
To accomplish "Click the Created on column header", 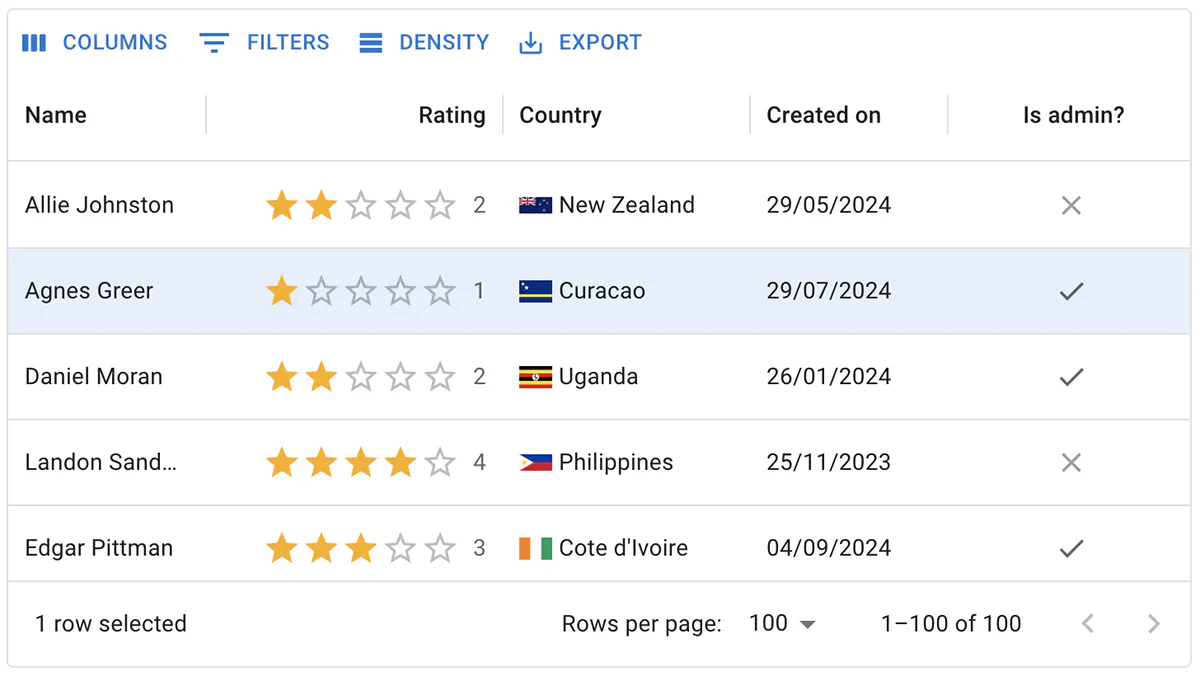I will pyautogui.click(x=823, y=115).
